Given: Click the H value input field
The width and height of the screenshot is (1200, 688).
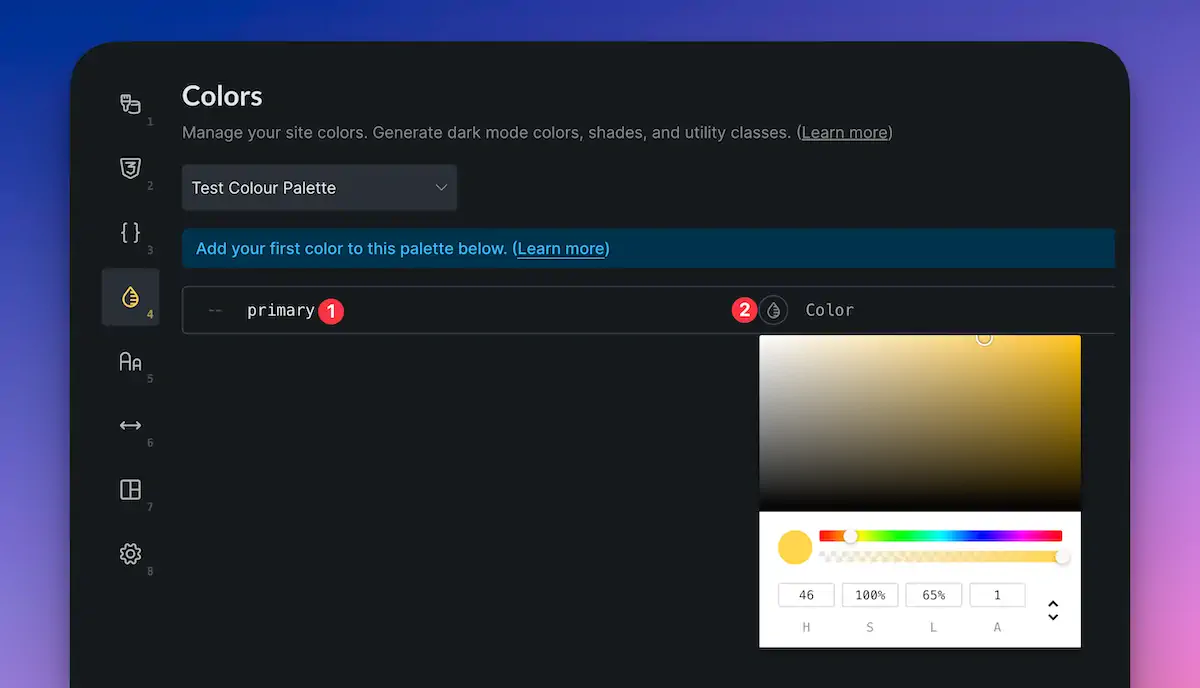Looking at the screenshot, I should coord(806,594).
